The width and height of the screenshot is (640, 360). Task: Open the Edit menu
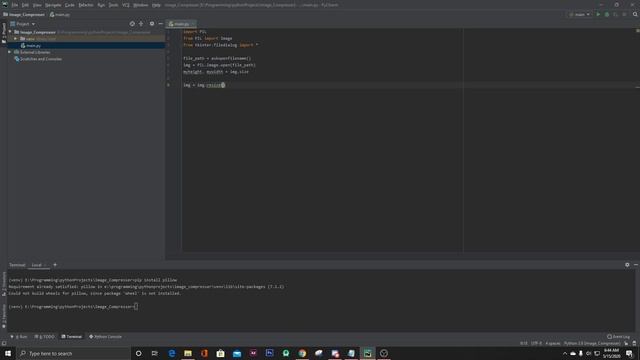[x=25, y=5]
